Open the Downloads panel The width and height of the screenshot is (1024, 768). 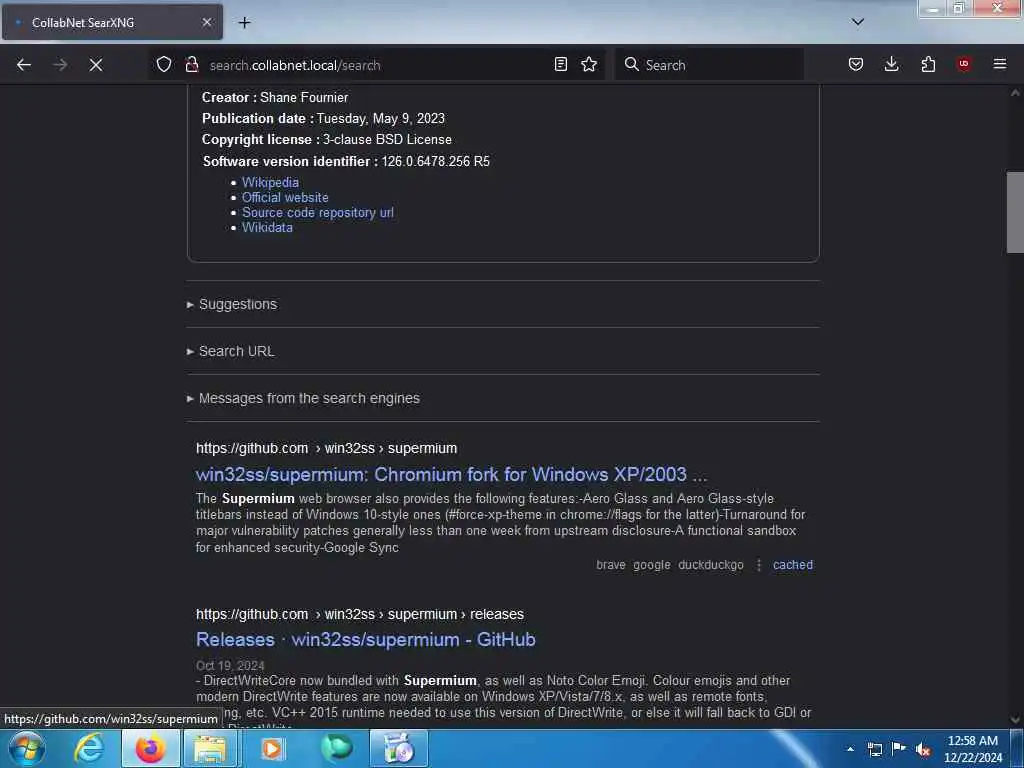tap(891, 64)
